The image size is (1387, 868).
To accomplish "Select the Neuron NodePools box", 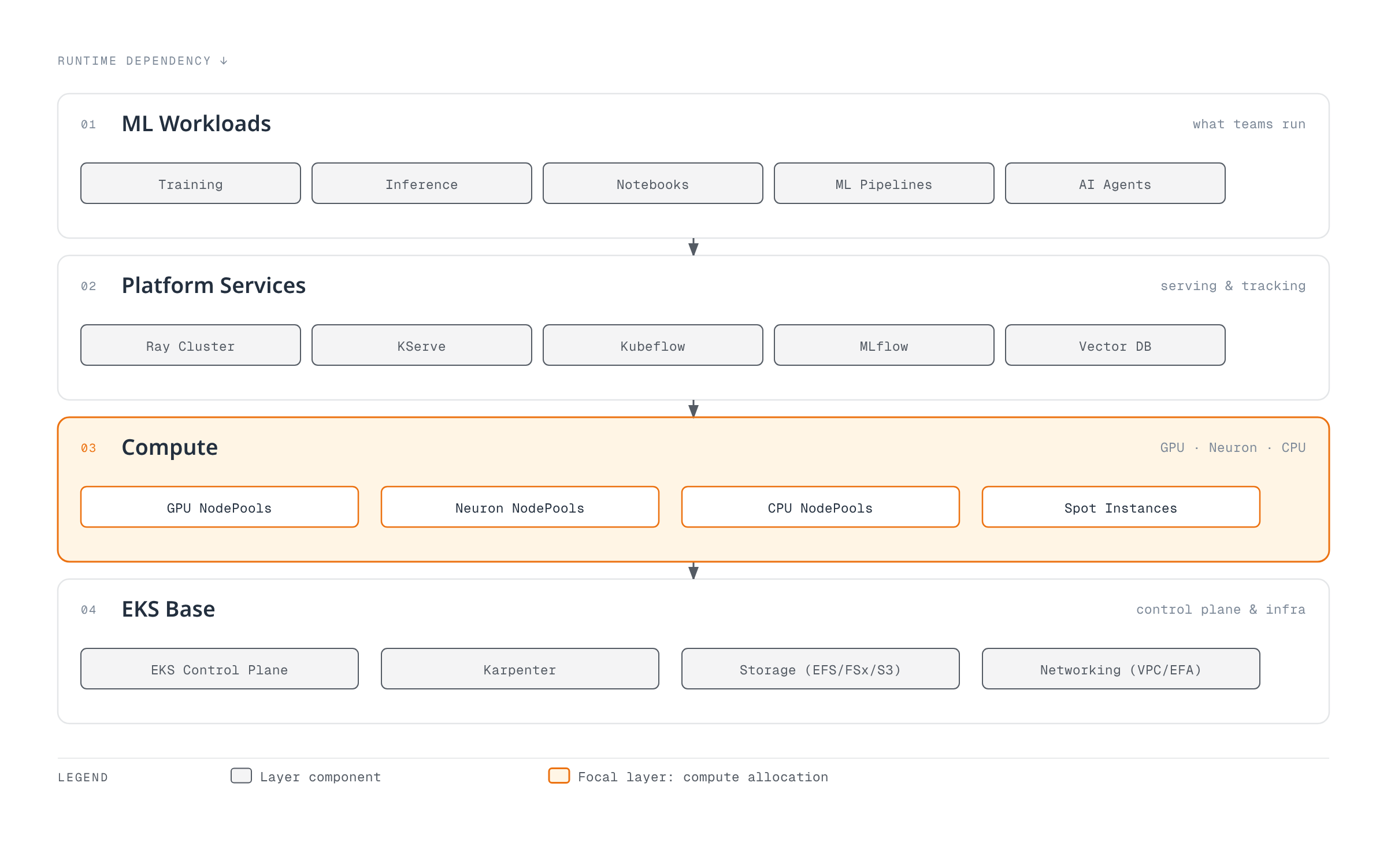I will (x=520, y=507).
